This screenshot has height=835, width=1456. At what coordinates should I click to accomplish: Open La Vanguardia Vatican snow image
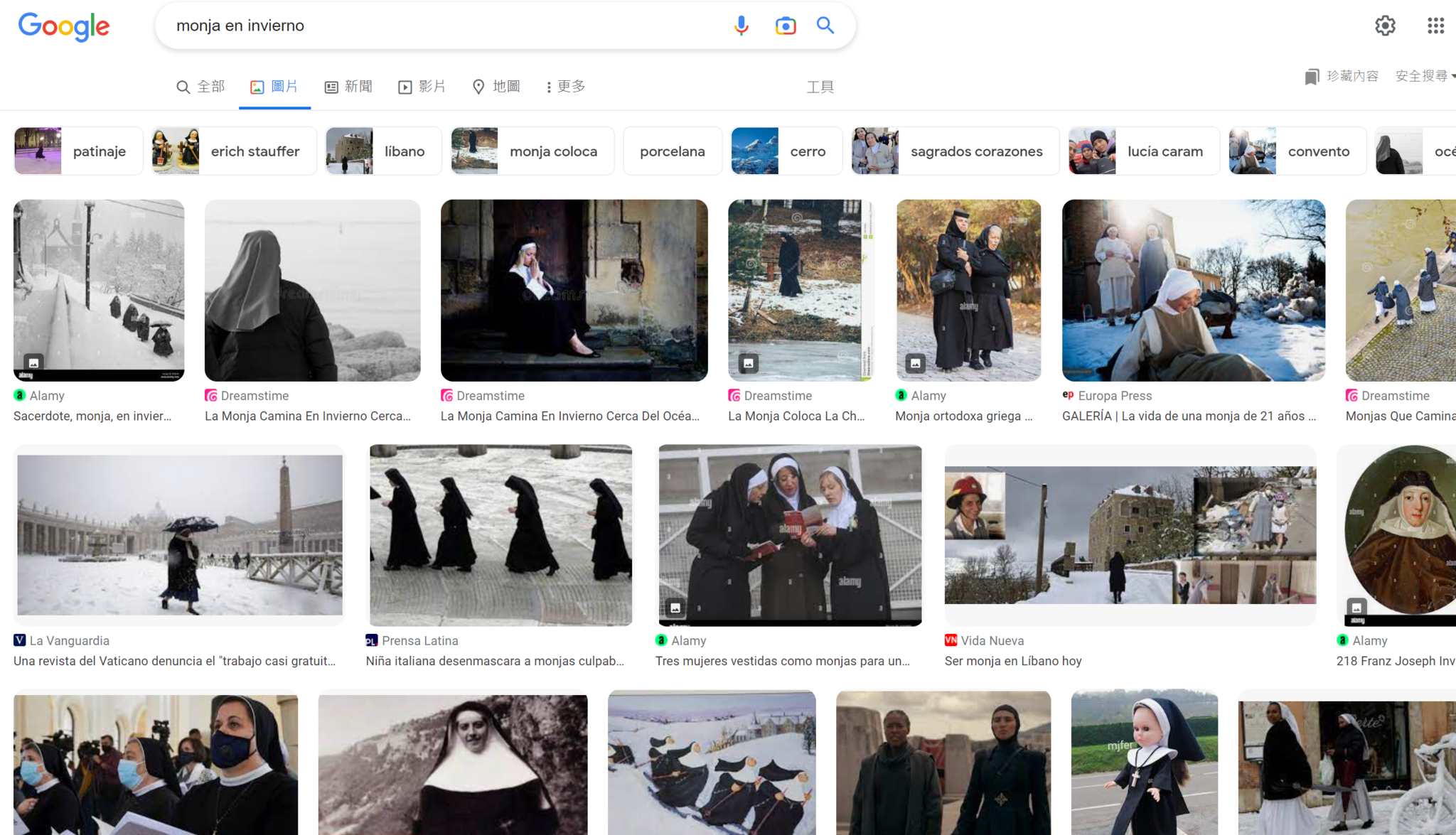pos(179,535)
